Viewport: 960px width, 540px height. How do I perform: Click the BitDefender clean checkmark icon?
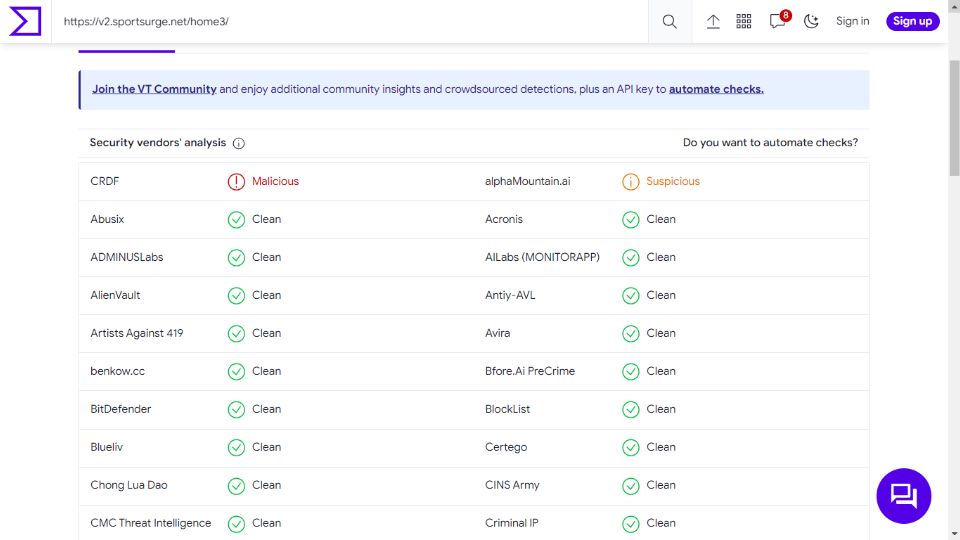coord(236,410)
